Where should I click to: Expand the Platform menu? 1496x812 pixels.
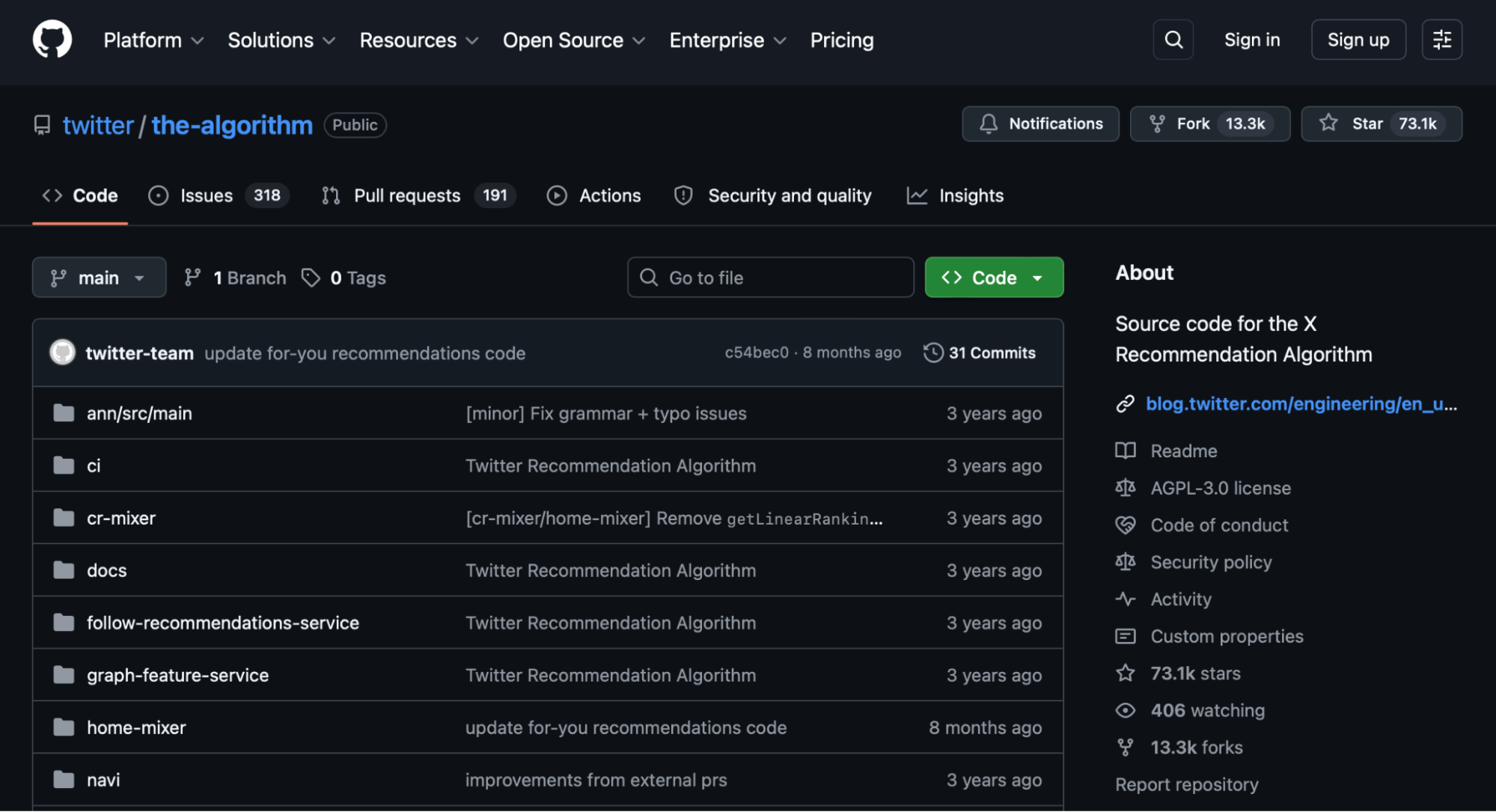tap(153, 40)
